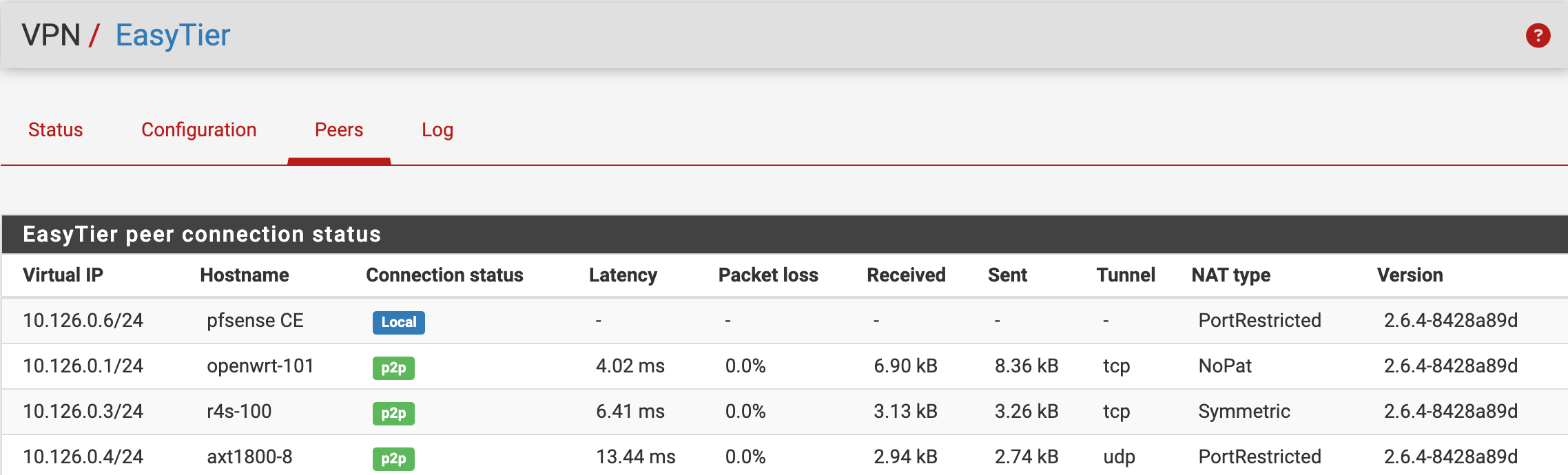The width and height of the screenshot is (1568, 475).
Task: Click the p2p badge for openwrt-101
Action: point(393,368)
